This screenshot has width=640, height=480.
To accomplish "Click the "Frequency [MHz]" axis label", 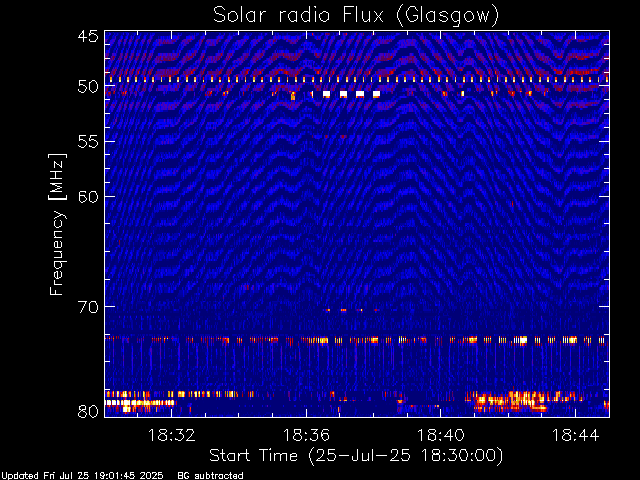I will pyautogui.click(x=57, y=224).
